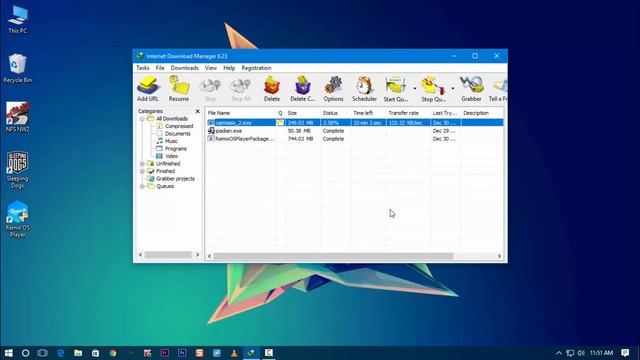Select the Video category

click(x=171, y=156)
